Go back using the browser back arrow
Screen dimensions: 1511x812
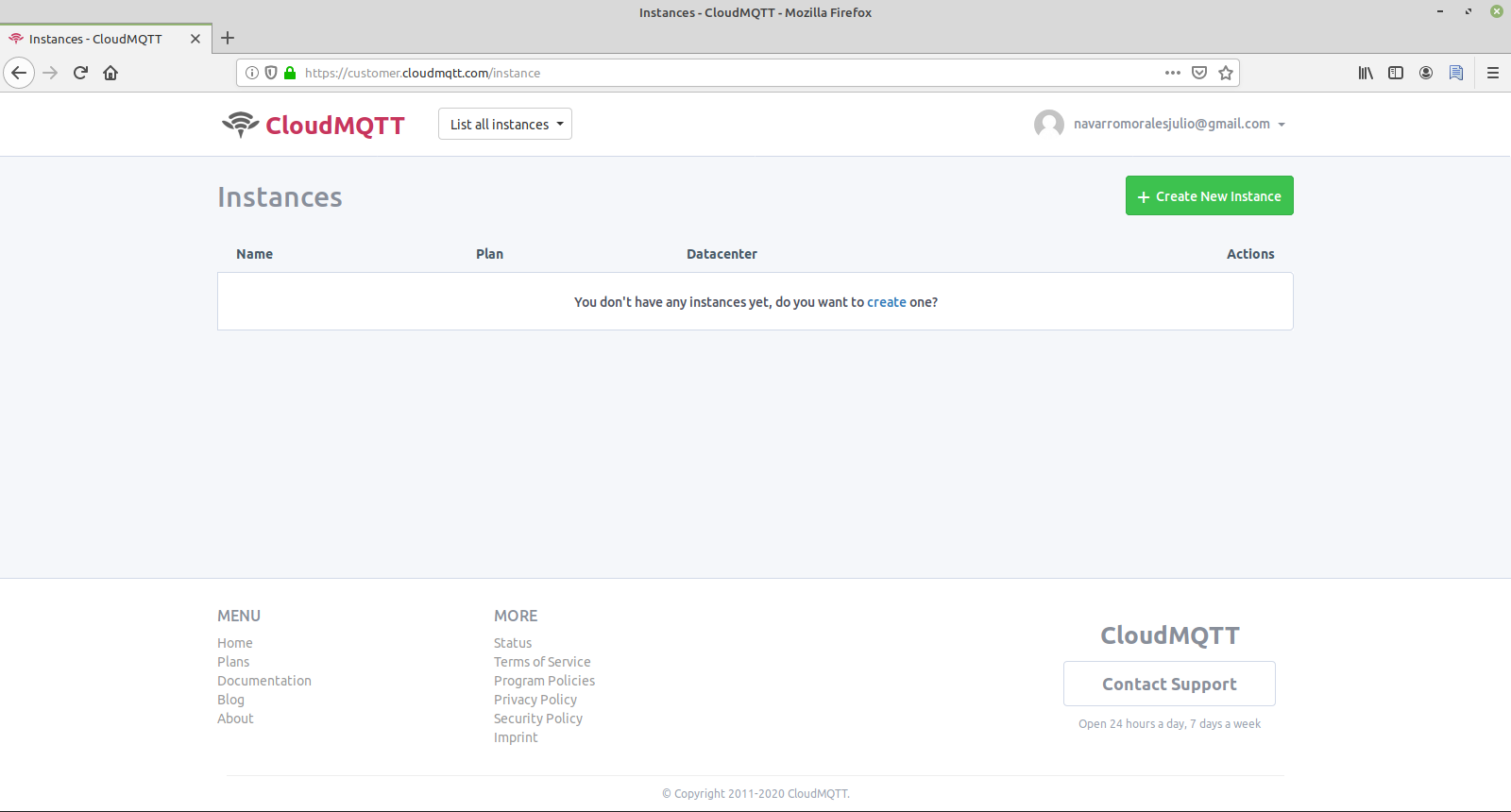[19, 73]
